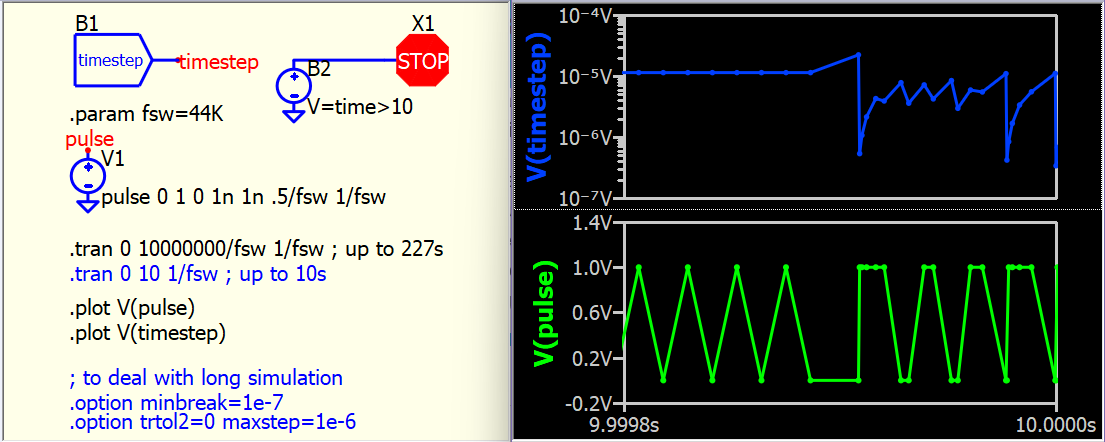The image size is (1105, 442).
Task: Select the blue .tran 0 10 comment line
Action: point(197,274)
